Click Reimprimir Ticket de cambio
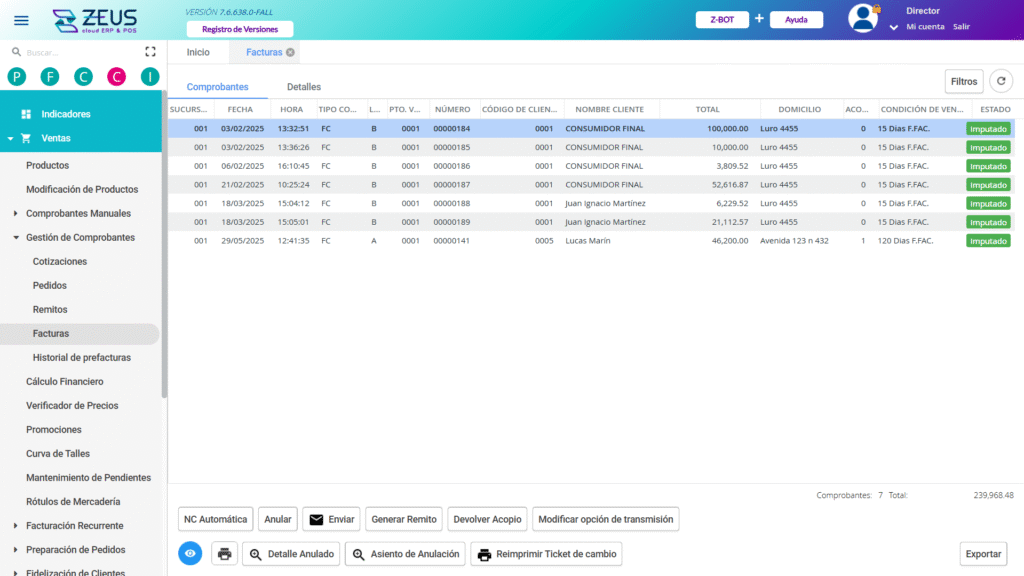This screenshot has width=1024, height=576. [x=547, y=554]
